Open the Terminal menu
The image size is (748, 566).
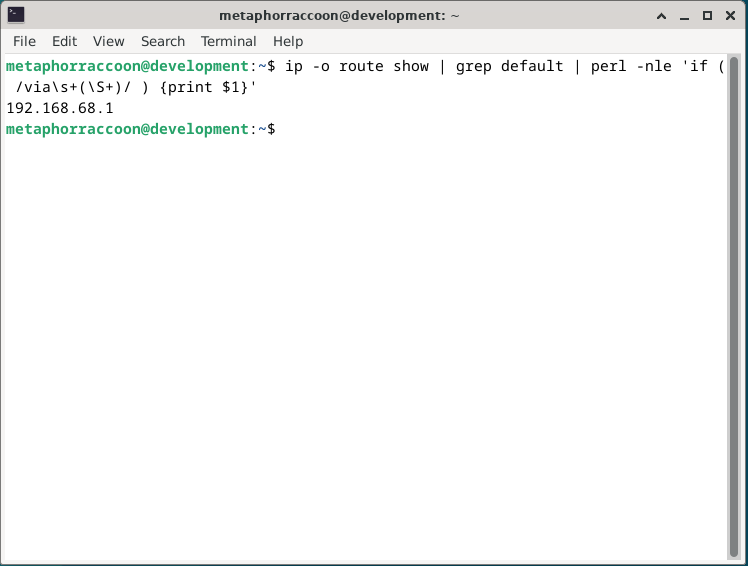[x=228, y=41]
